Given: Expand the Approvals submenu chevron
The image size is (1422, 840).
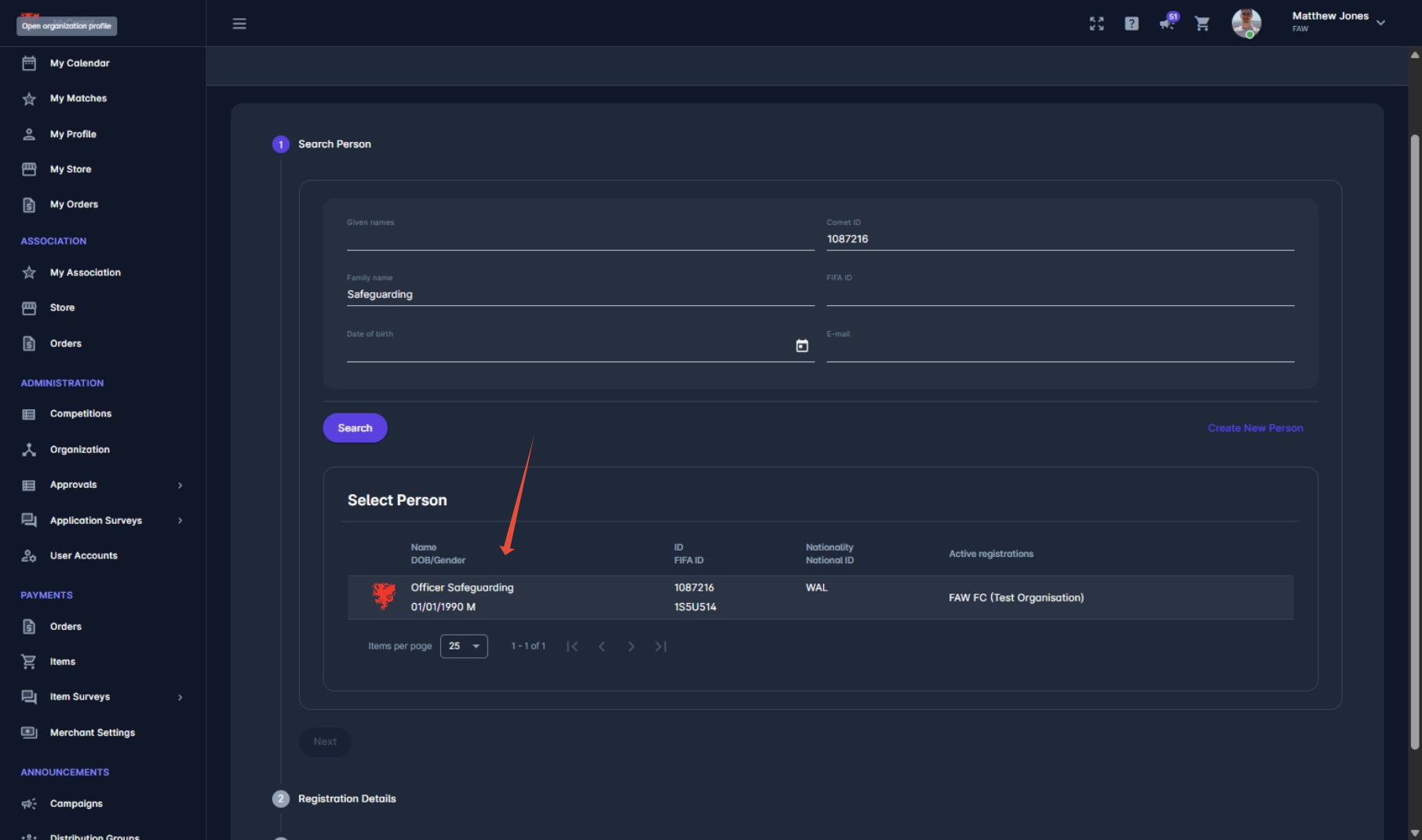Looking at the screenshot, I should (180, 485).
